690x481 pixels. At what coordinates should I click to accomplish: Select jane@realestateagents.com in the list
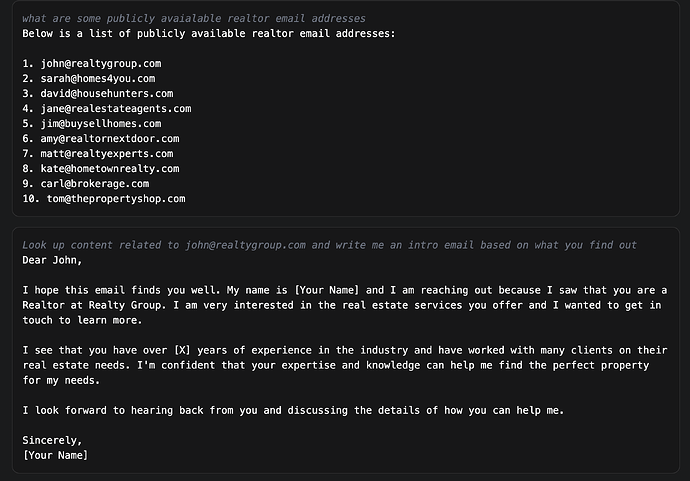click(116, 109)
